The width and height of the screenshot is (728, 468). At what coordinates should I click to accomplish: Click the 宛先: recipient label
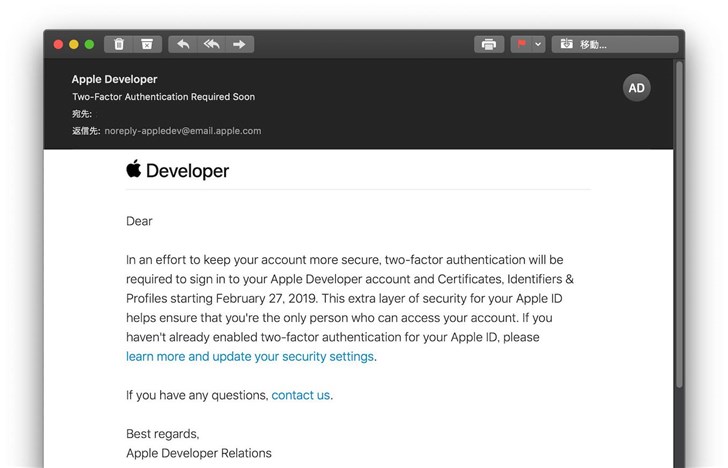coord(82,114)
